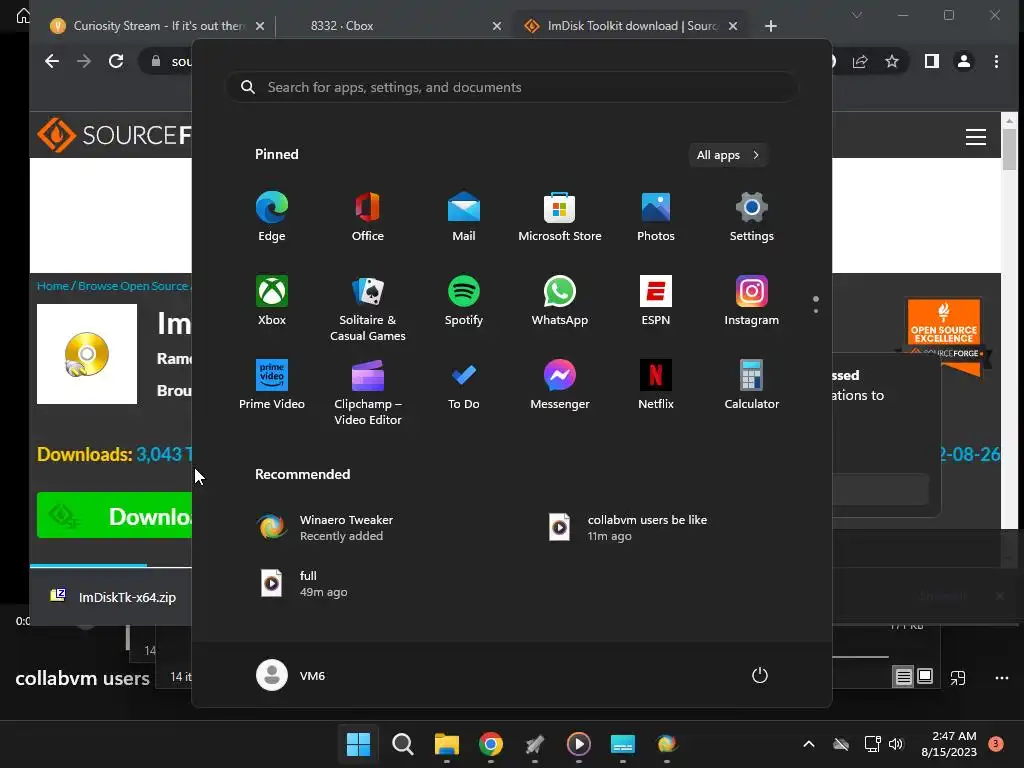Launch Prime Video
The width and height of the screenshot is (1024, 768).
point(272,385)
